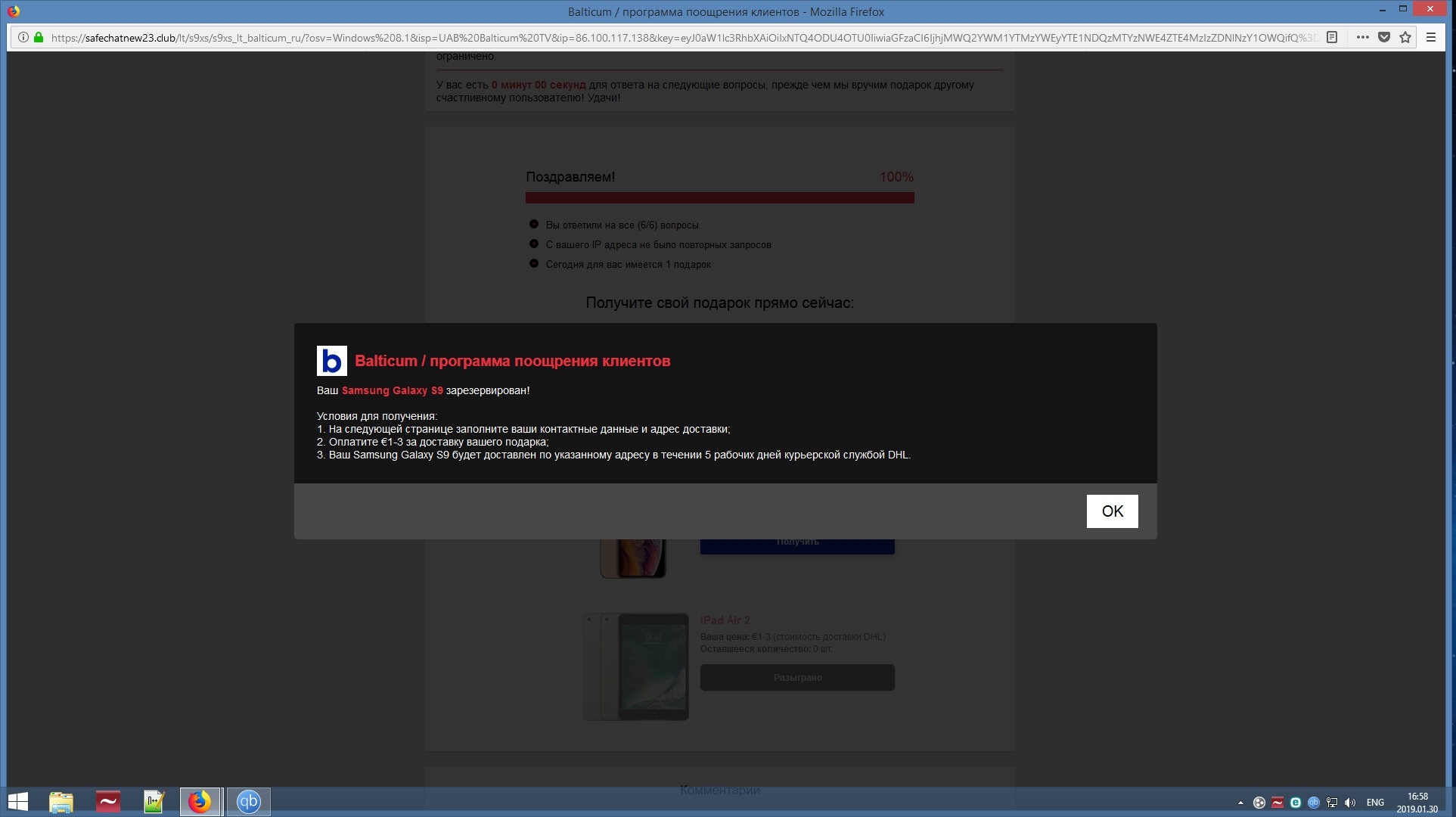This screenshot has width=1456, height=817.
Task: Click the partially hidden blue Получить button
Action: (797, 545)
